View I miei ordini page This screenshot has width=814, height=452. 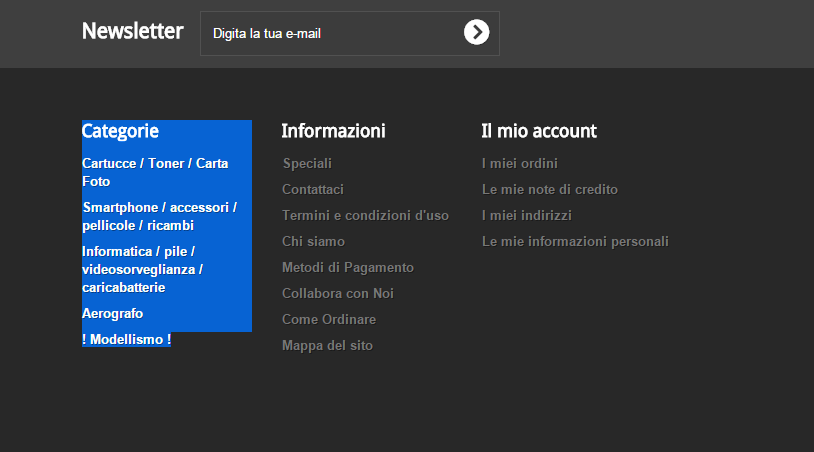pos(520,163)
